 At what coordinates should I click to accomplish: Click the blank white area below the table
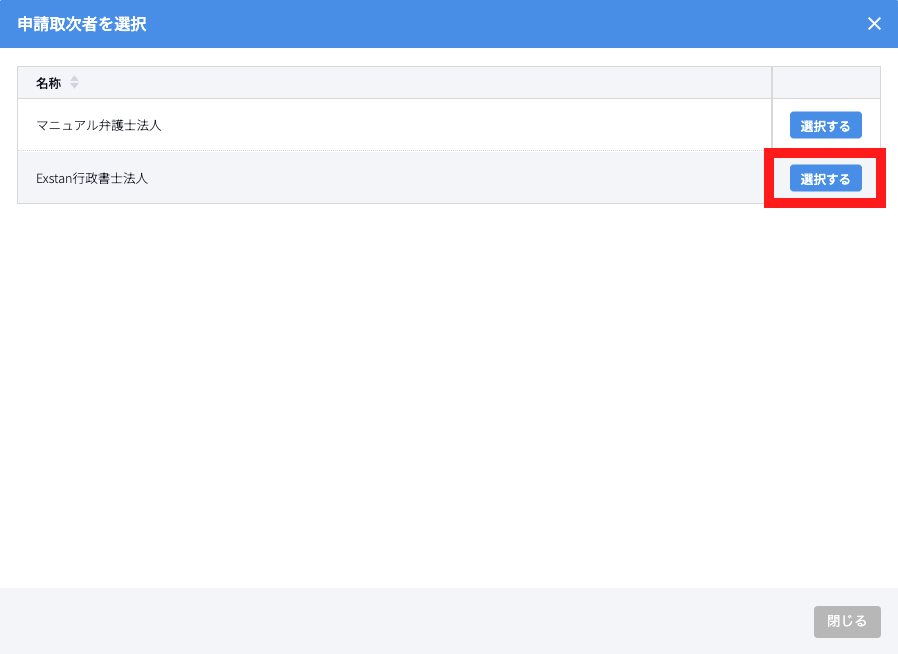[448, 400]
